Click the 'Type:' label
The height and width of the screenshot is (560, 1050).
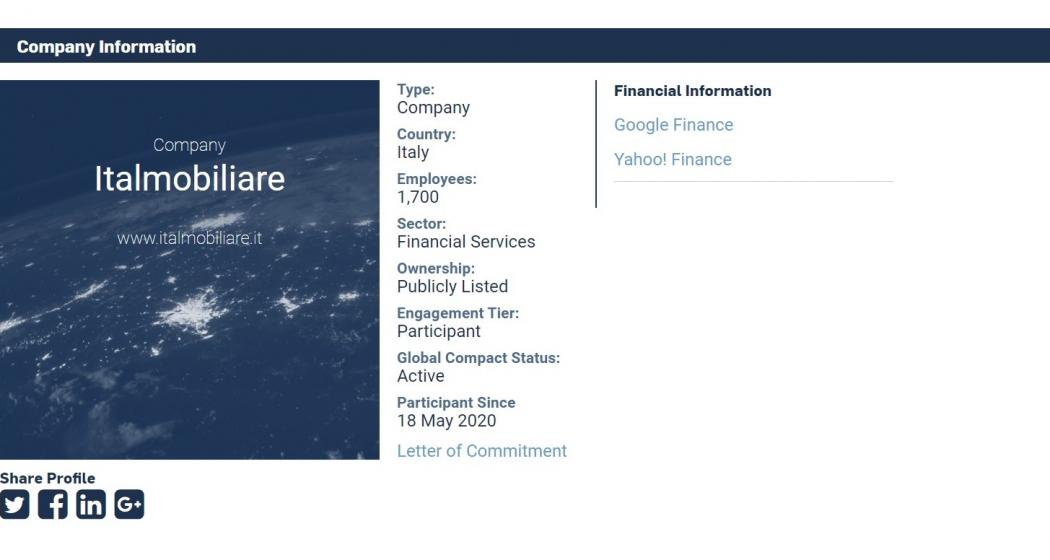pos(416,90)
